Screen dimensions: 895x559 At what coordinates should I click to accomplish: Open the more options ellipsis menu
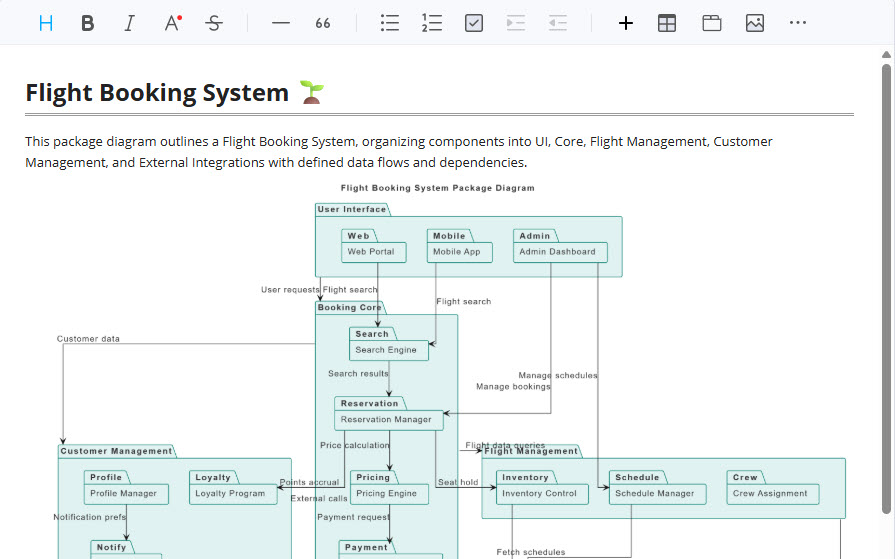click(x=797, y=23)
